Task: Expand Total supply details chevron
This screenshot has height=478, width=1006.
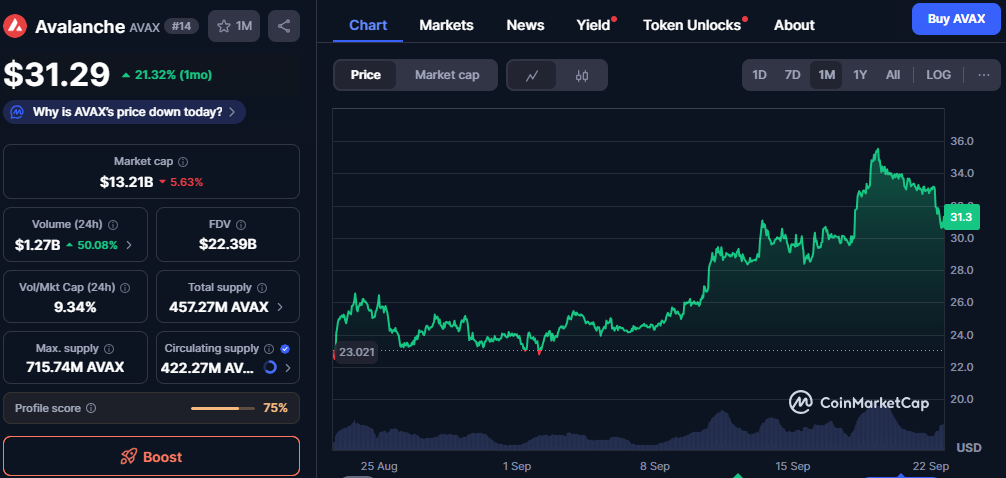Action: 279,307
